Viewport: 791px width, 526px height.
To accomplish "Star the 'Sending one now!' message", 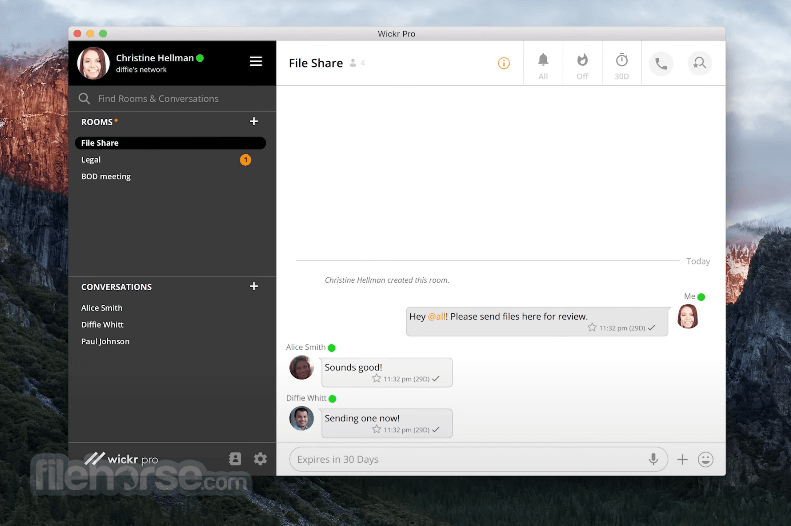I will coord(376,429).
